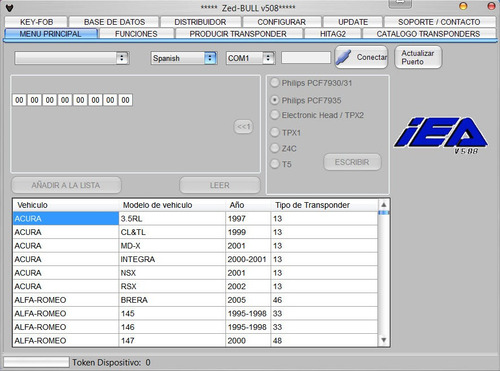This screenshot has width=500, height=371.
Task: Click transponder type 46 cell
Action: pos(324,300)
